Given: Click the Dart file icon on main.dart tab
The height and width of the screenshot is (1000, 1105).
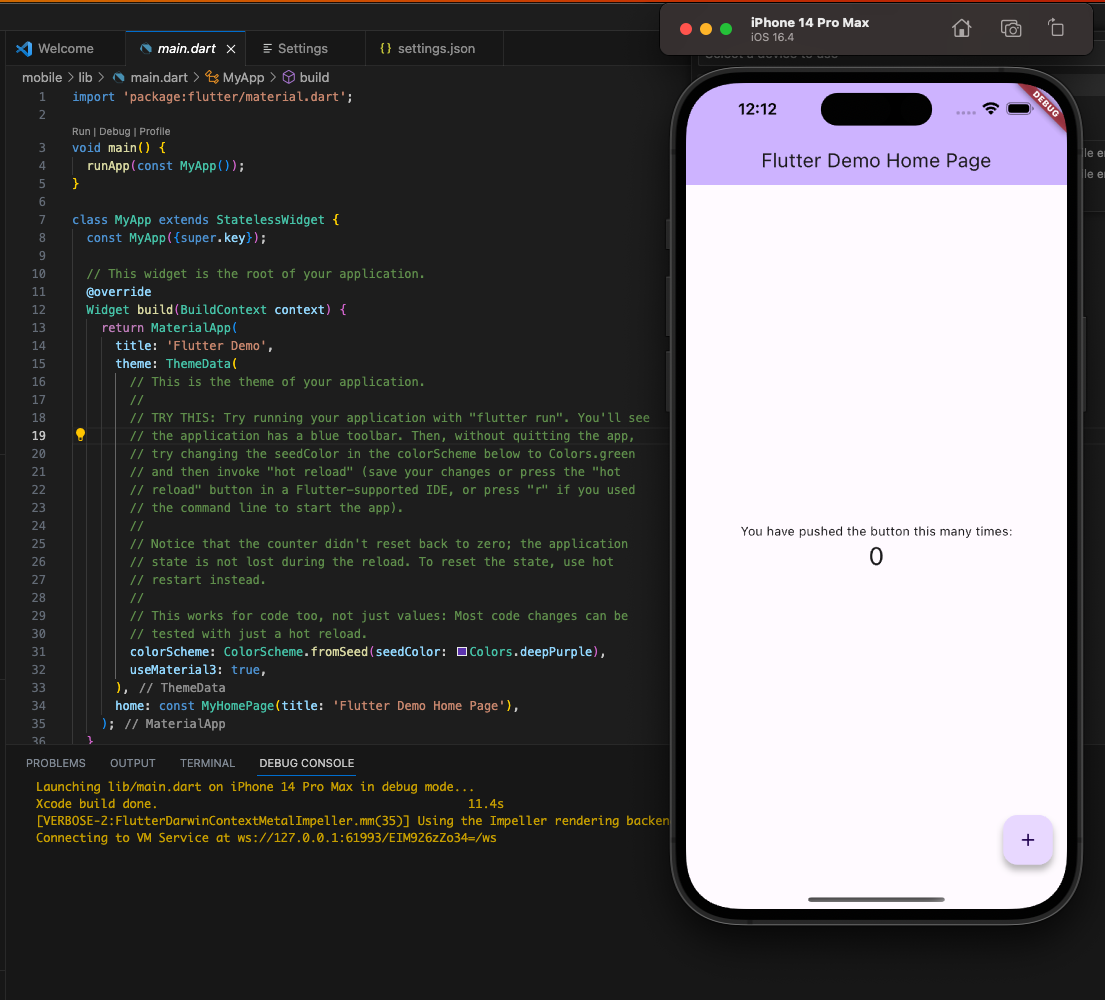Looking at the screenshot, I should pos(146,49).
